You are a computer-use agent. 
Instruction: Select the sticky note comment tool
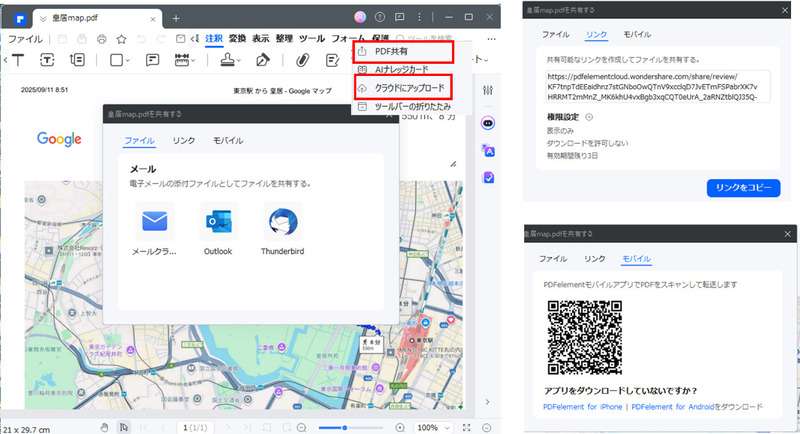pos(152,60)
